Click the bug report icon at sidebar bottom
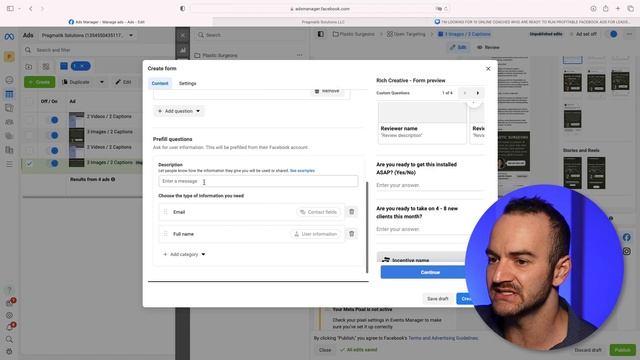Screen dimensions: 640x360 pyautogui.click(x=9, y=351)
